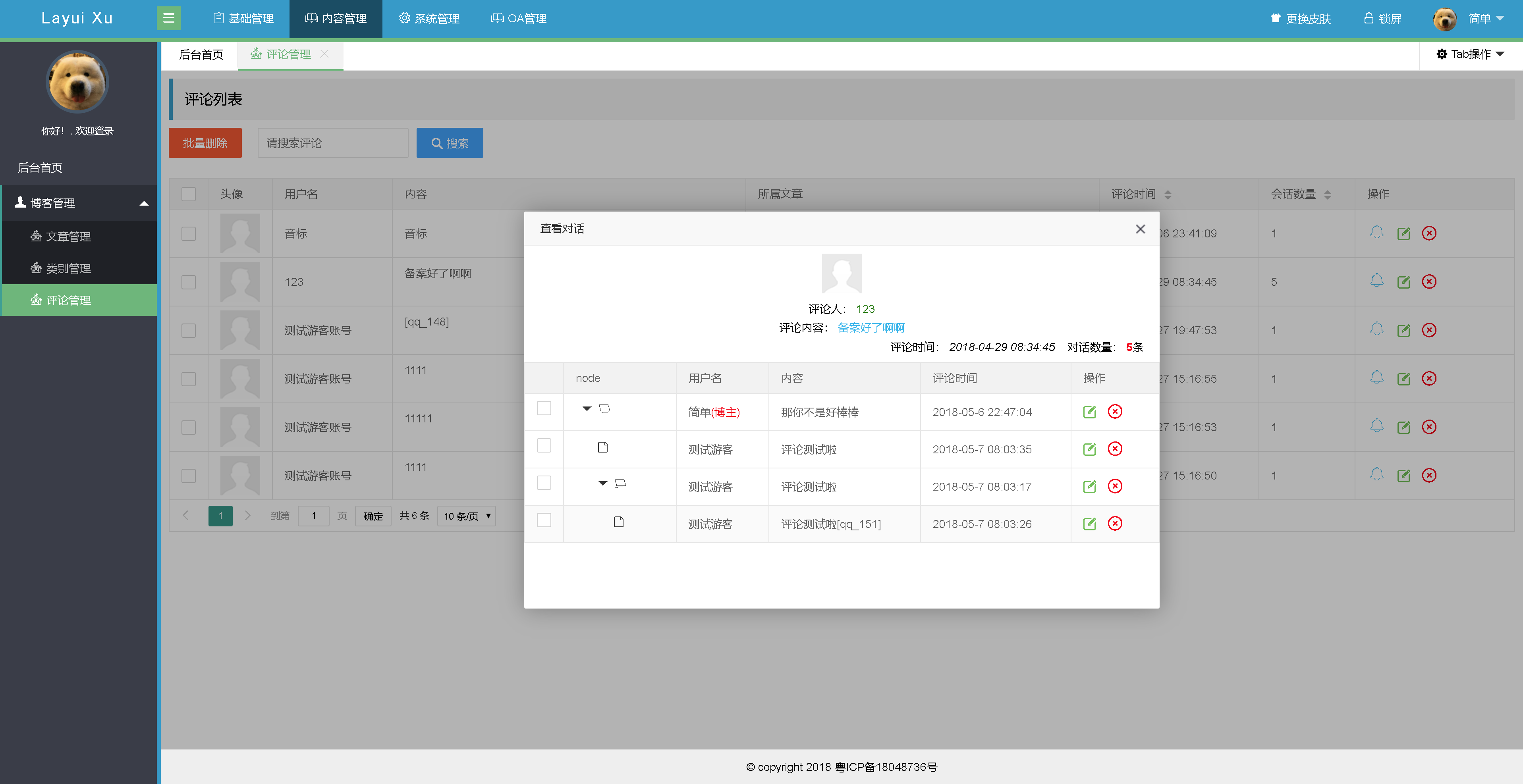Screen dimensions: 1523x784
Task: Check the box for 简单(博主) reply row
Action: (x=544, y=408)
